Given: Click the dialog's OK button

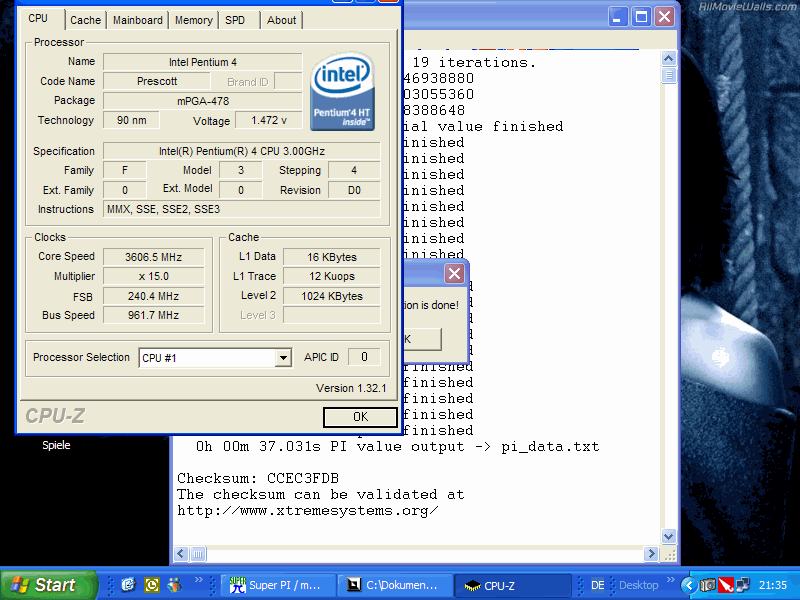Looking at the screenshot, I should tap(422, 339).
